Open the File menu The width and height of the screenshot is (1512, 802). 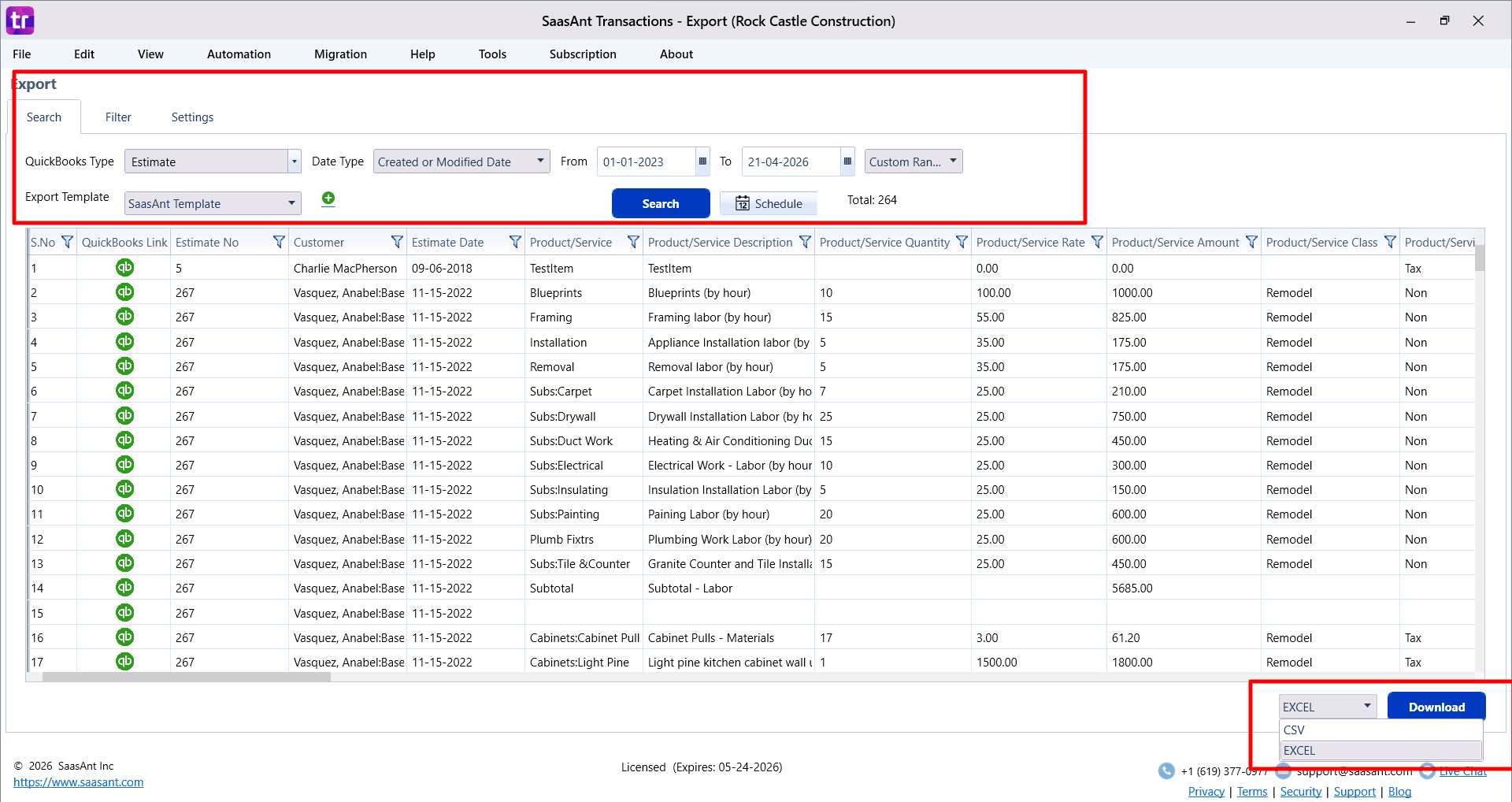click(x=22, y=54)
